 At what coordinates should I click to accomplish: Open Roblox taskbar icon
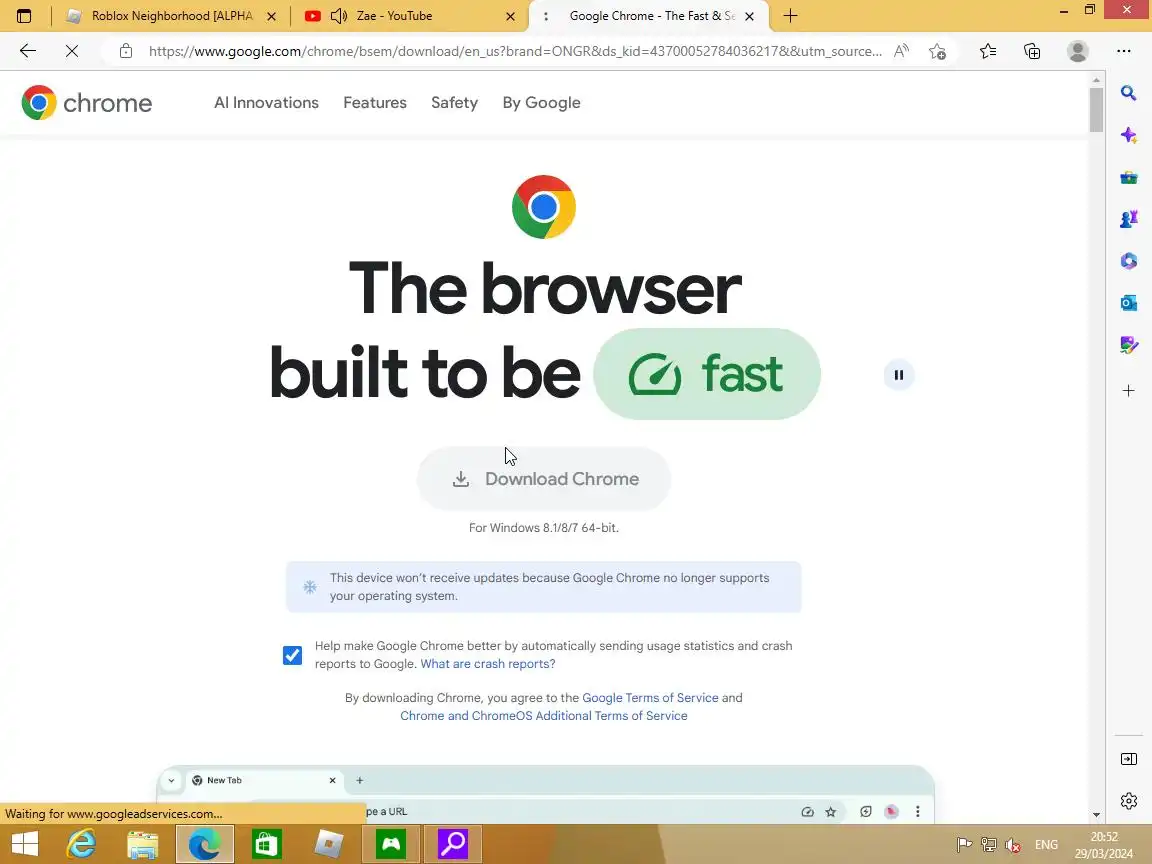(328, 844)
